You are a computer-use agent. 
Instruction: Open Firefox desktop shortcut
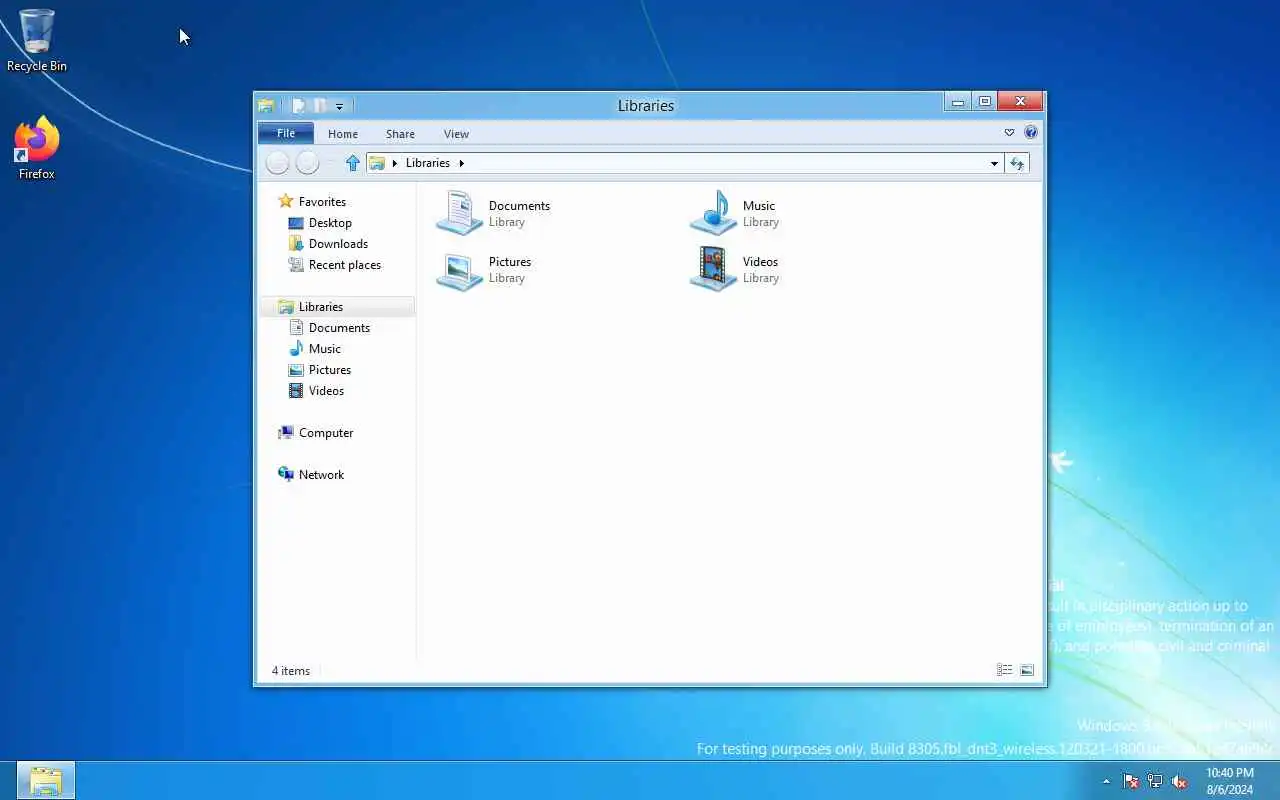click(37, 148)
